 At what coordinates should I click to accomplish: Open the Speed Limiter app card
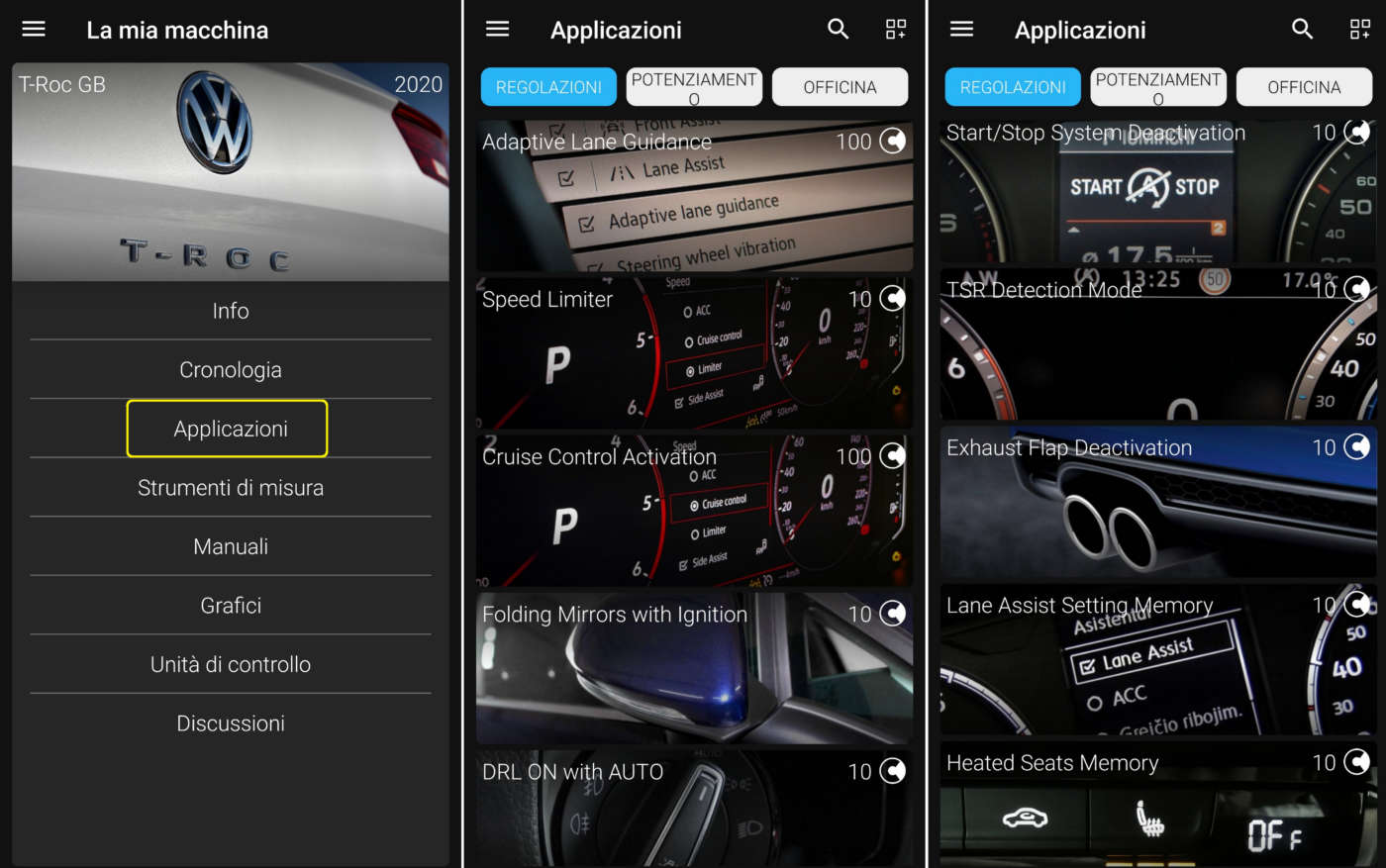coord(694,353)
